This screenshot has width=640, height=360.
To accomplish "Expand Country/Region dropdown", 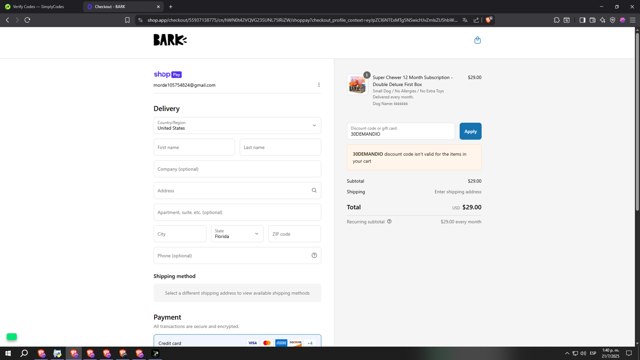I will point(237,125).
